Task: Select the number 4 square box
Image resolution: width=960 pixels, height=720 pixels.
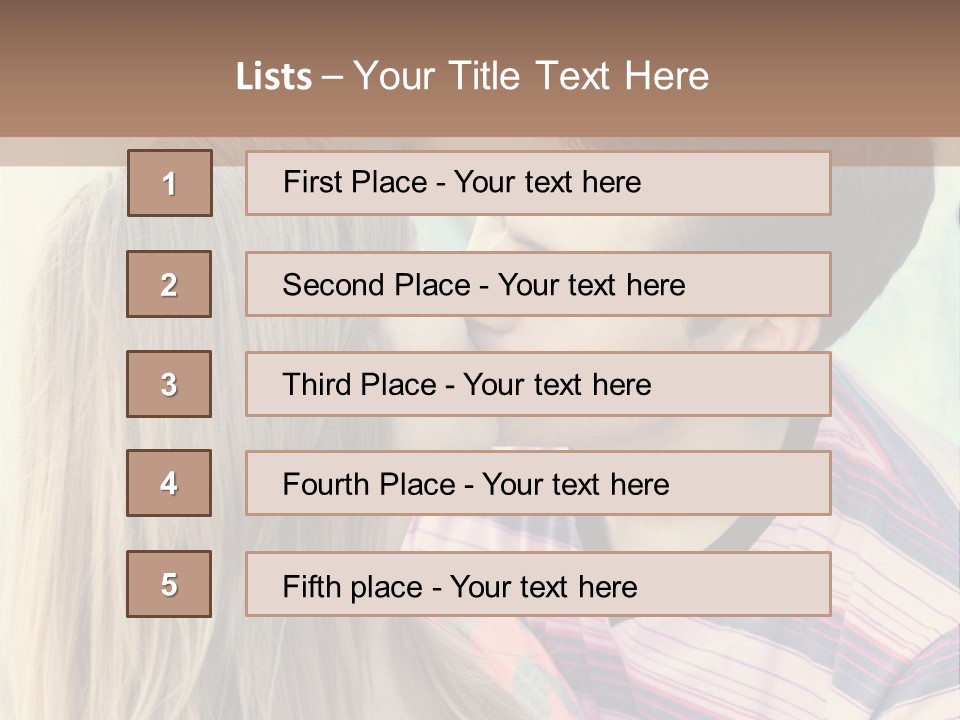Action: pos(169,483)
